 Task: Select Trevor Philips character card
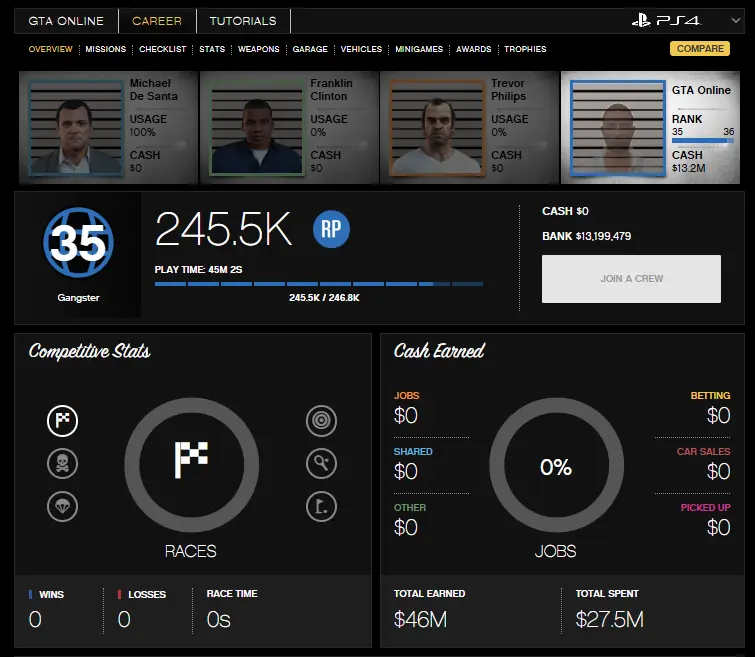tap(469, 127)
